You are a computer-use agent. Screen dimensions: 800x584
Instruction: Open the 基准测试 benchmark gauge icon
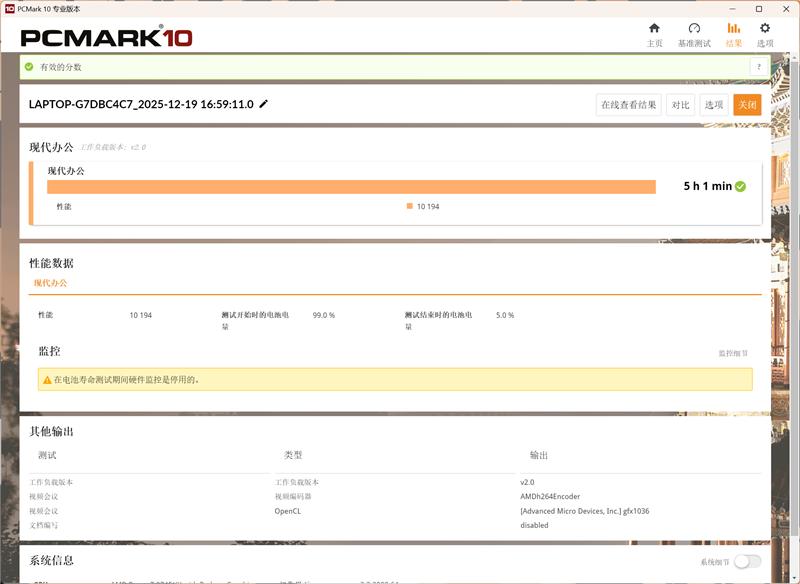(x=694, y=29)
